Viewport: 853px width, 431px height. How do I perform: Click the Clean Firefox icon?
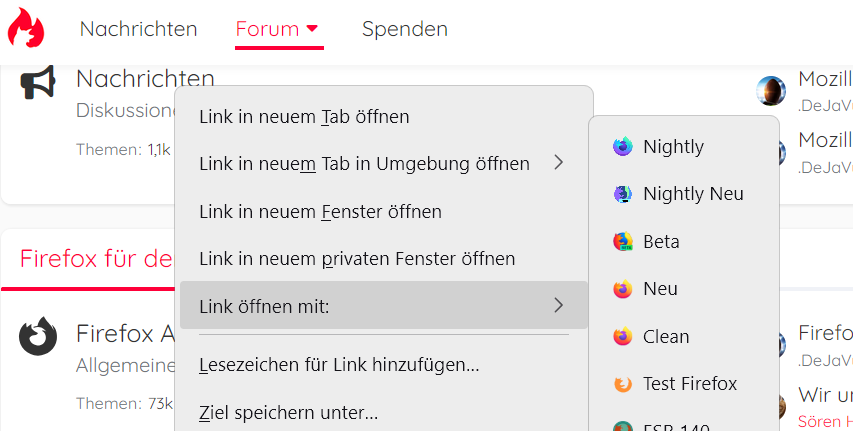(x=623, y=337)
